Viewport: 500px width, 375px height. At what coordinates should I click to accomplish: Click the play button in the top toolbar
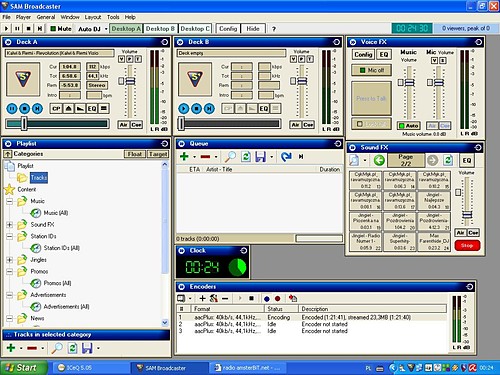coord(6,29)
